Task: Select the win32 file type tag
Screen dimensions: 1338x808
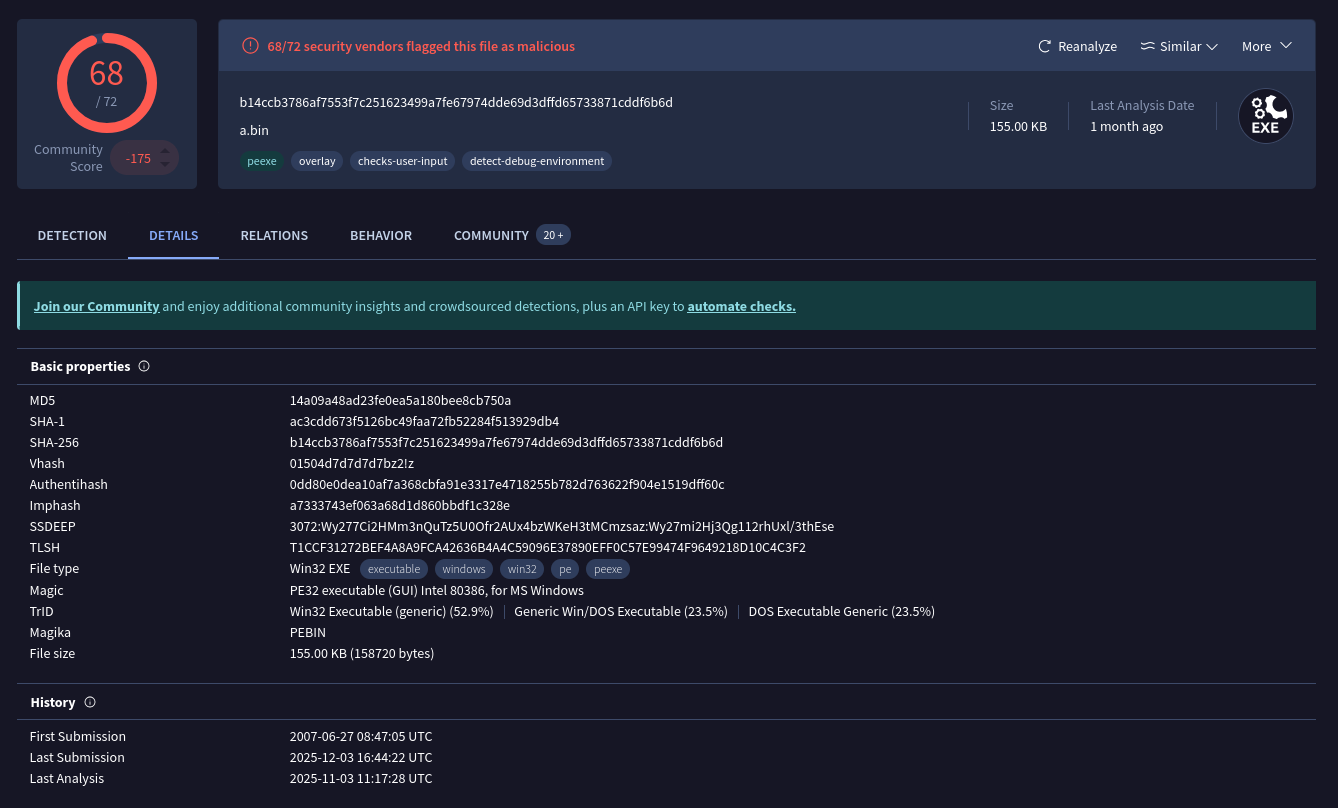Action: click(522, 569)
